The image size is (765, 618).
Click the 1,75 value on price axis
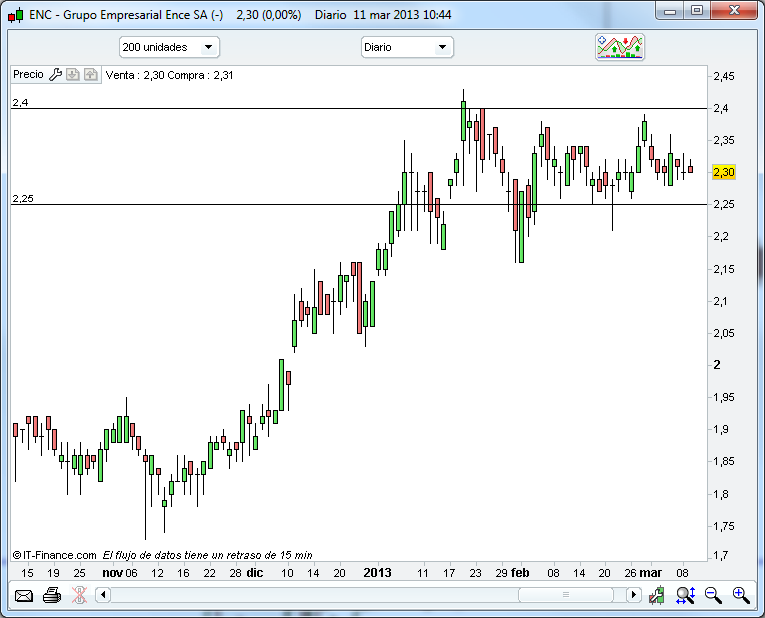pyautogui.click(x=724, y=526)
